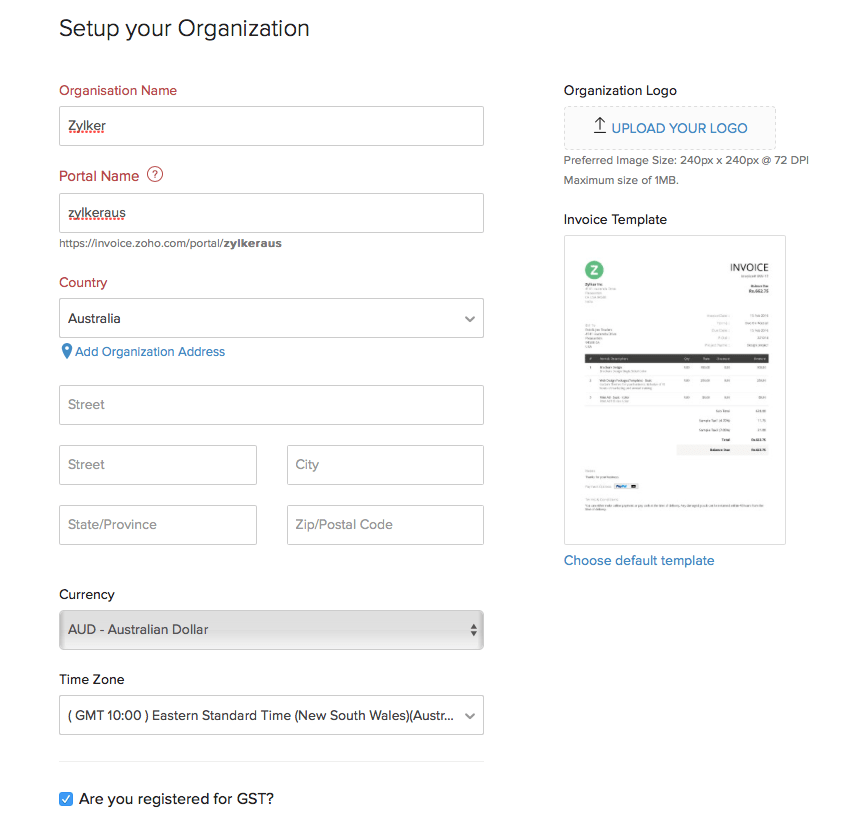This screenshot has width=866, height=820.
Task: Focus the Organisation Name field containing Zylker
Action: tap(271, 126)
